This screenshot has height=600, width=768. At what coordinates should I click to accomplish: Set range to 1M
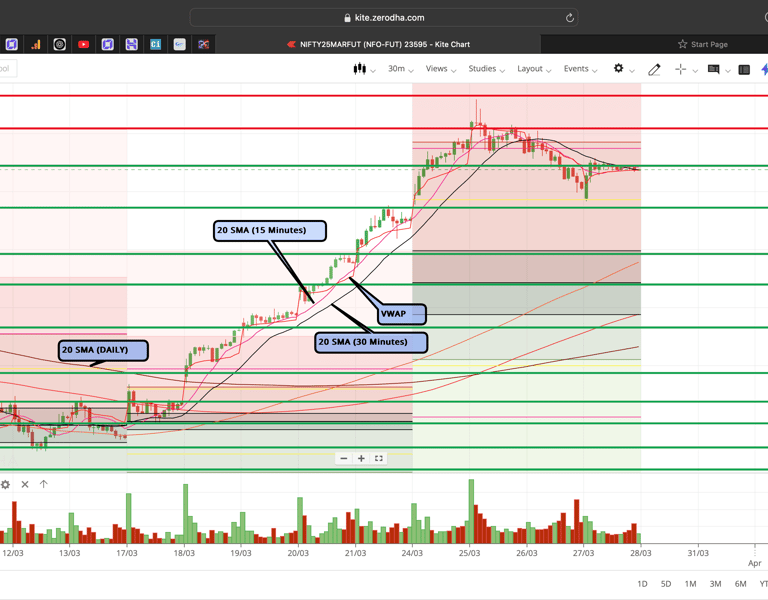tap(691, 584)
